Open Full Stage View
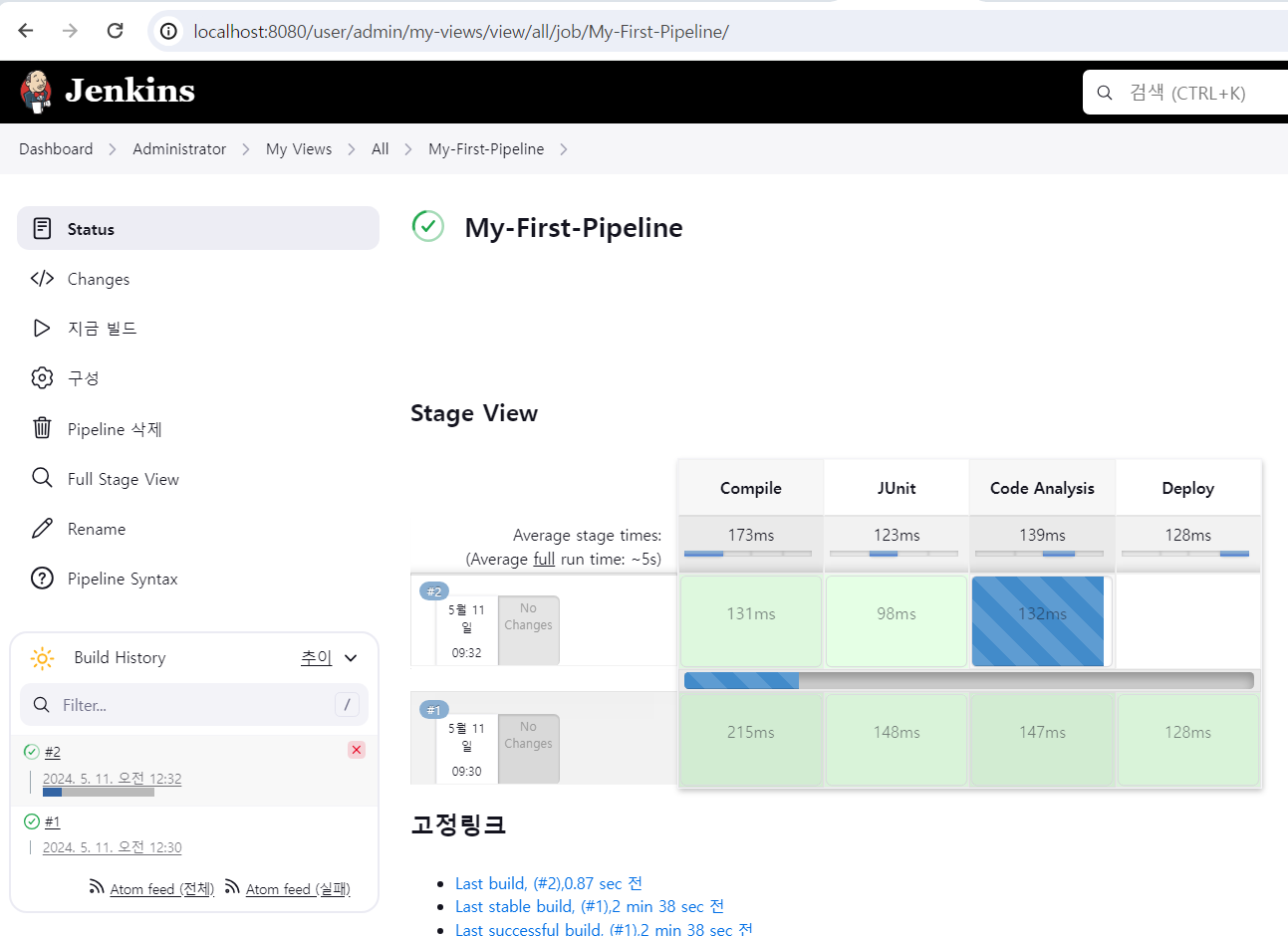Screen dimensions: 1288x936 click(x=198, y=479)
